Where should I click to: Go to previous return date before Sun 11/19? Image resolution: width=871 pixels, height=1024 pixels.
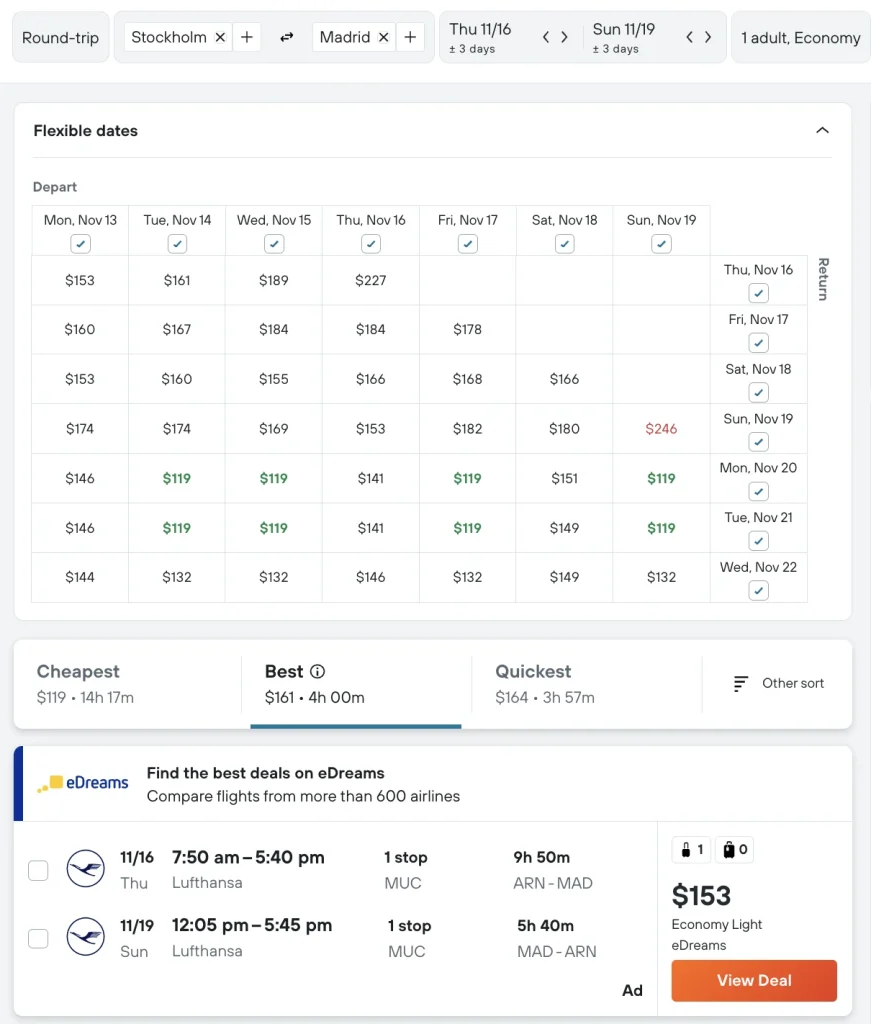pyautogui.click(x=689, y=37)
